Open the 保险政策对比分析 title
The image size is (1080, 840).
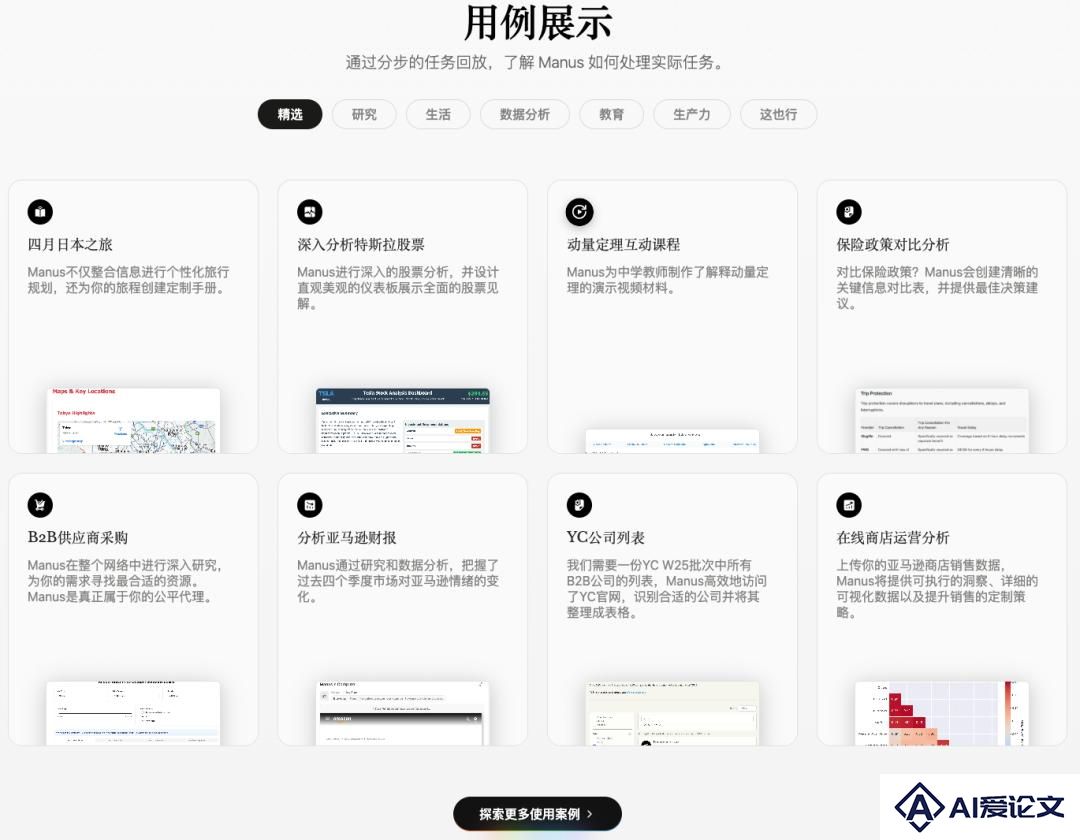click(x=893, y=244)
